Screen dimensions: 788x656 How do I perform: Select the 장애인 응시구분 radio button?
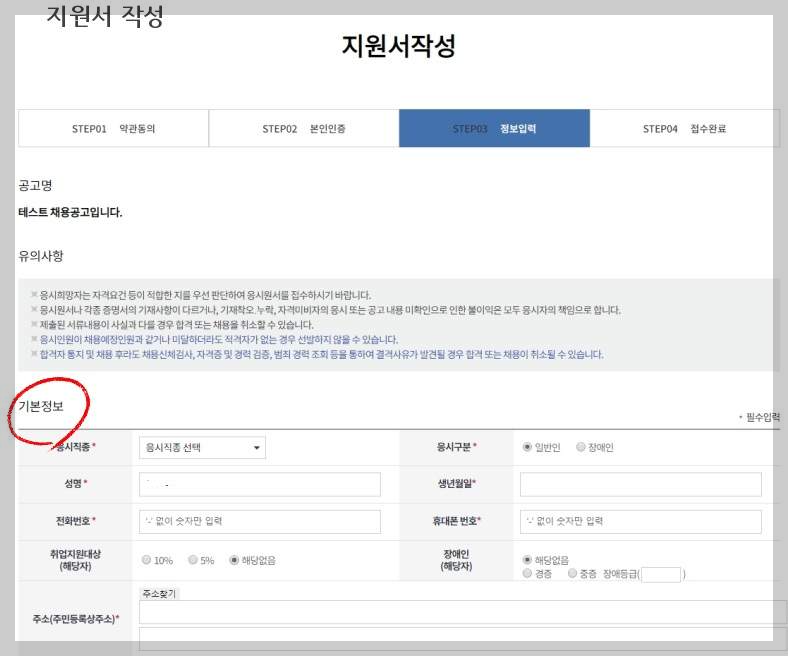tap(580, 447)
